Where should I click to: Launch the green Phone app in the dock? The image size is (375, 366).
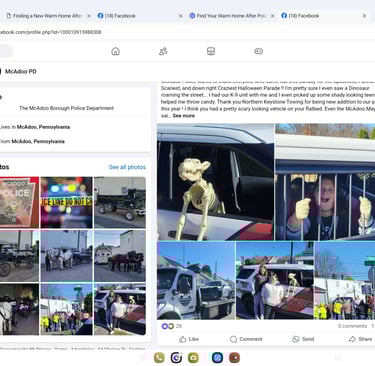point(159,358)
